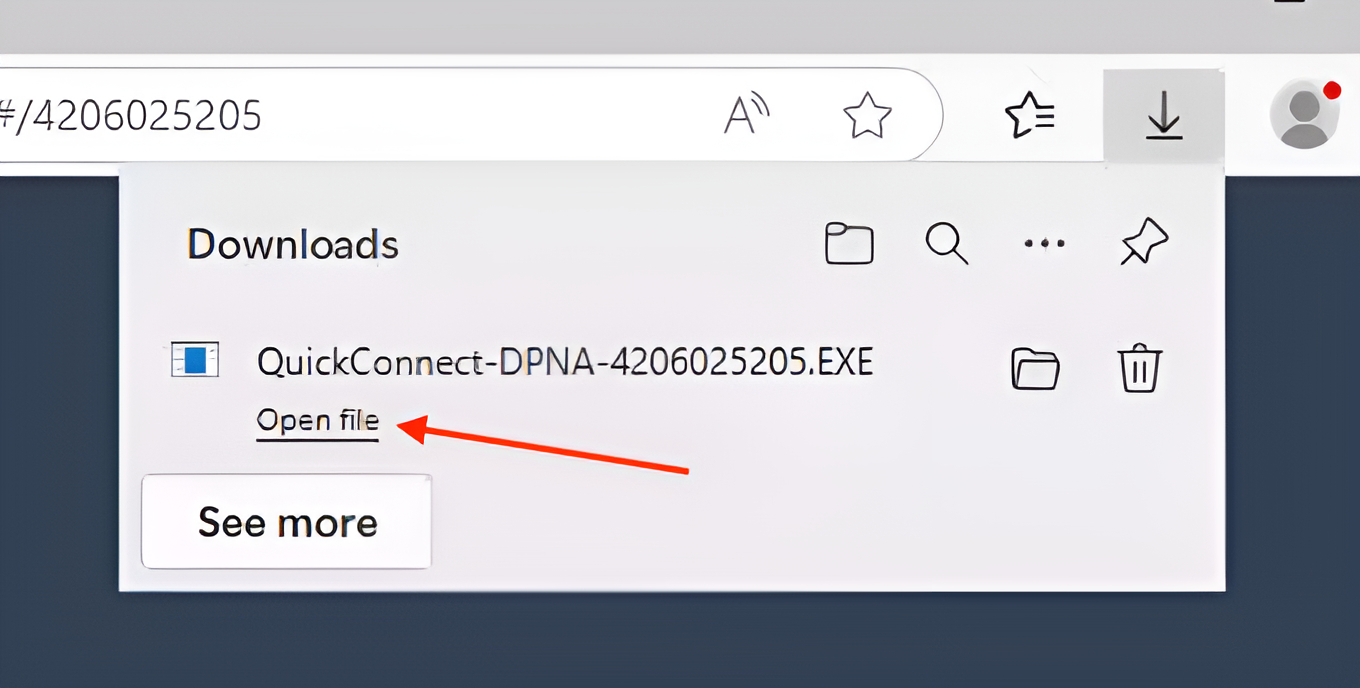Click the profile avatar notification badge

click(x=1334, y=89)
